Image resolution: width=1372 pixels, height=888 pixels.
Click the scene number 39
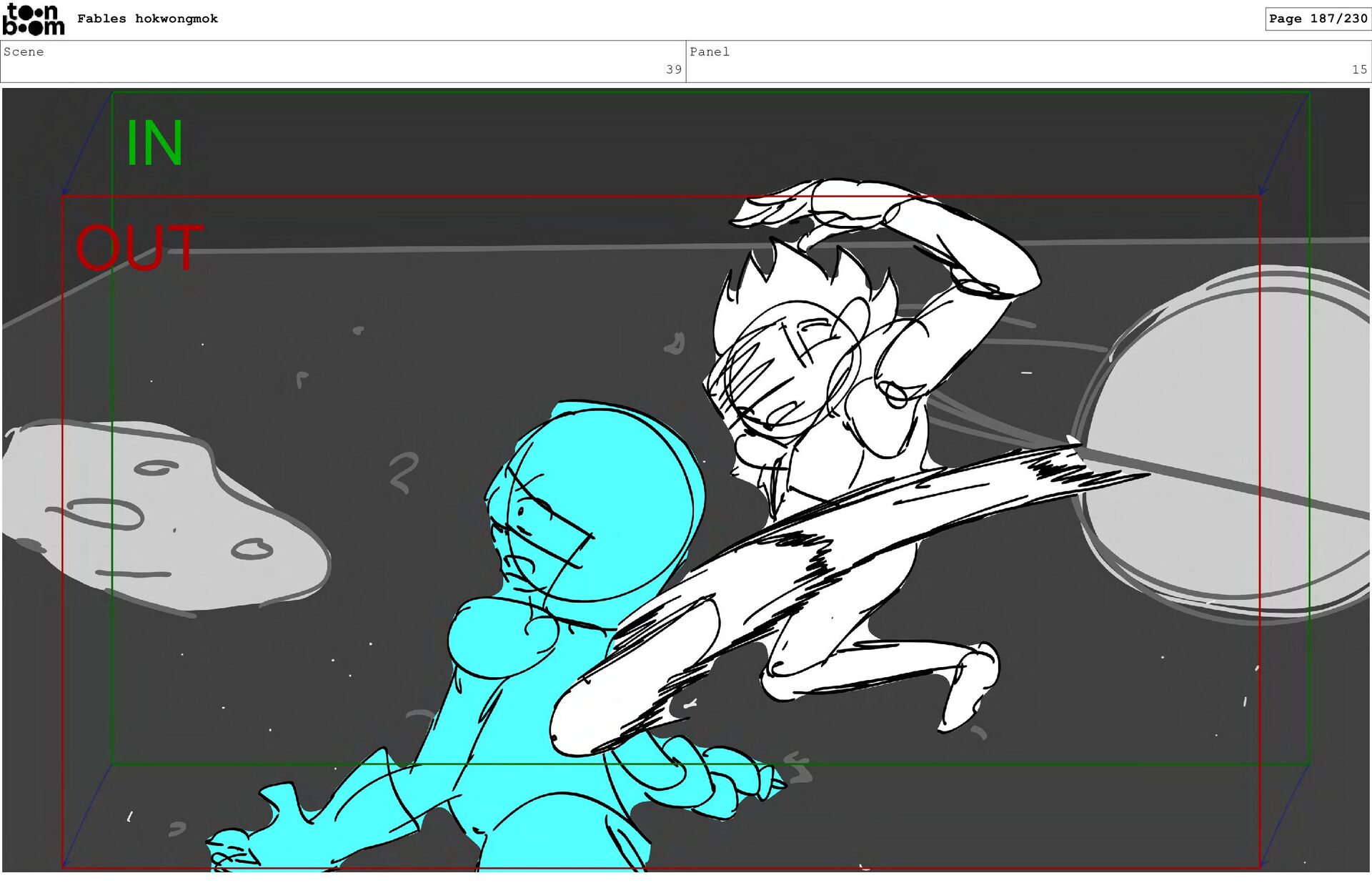pyautogui.click(x=673, y=69)
